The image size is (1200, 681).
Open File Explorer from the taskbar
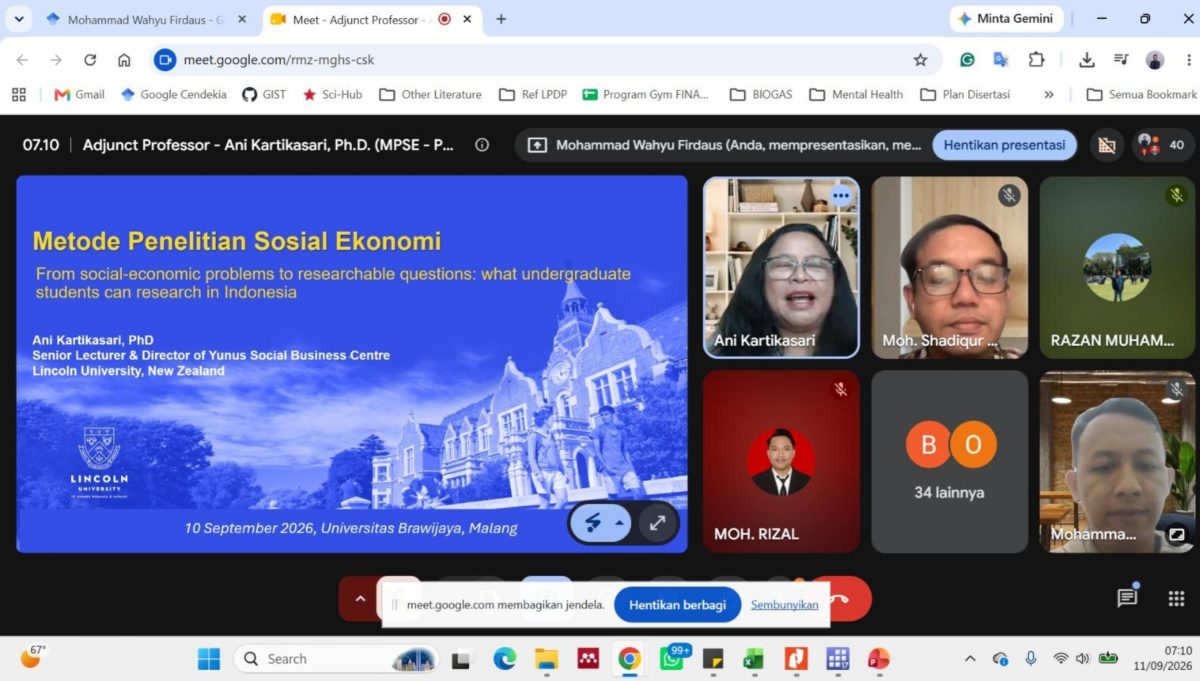(546, 659)
